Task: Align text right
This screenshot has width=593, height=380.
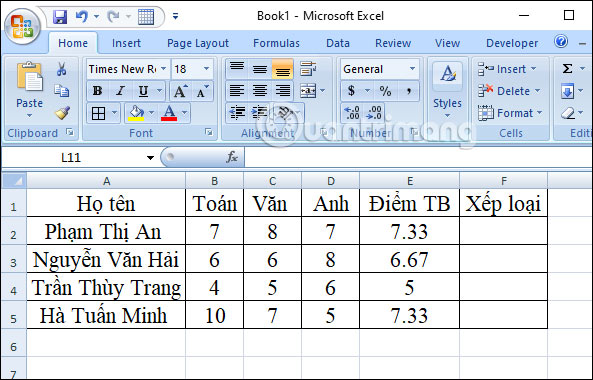Action: (283, 91)
